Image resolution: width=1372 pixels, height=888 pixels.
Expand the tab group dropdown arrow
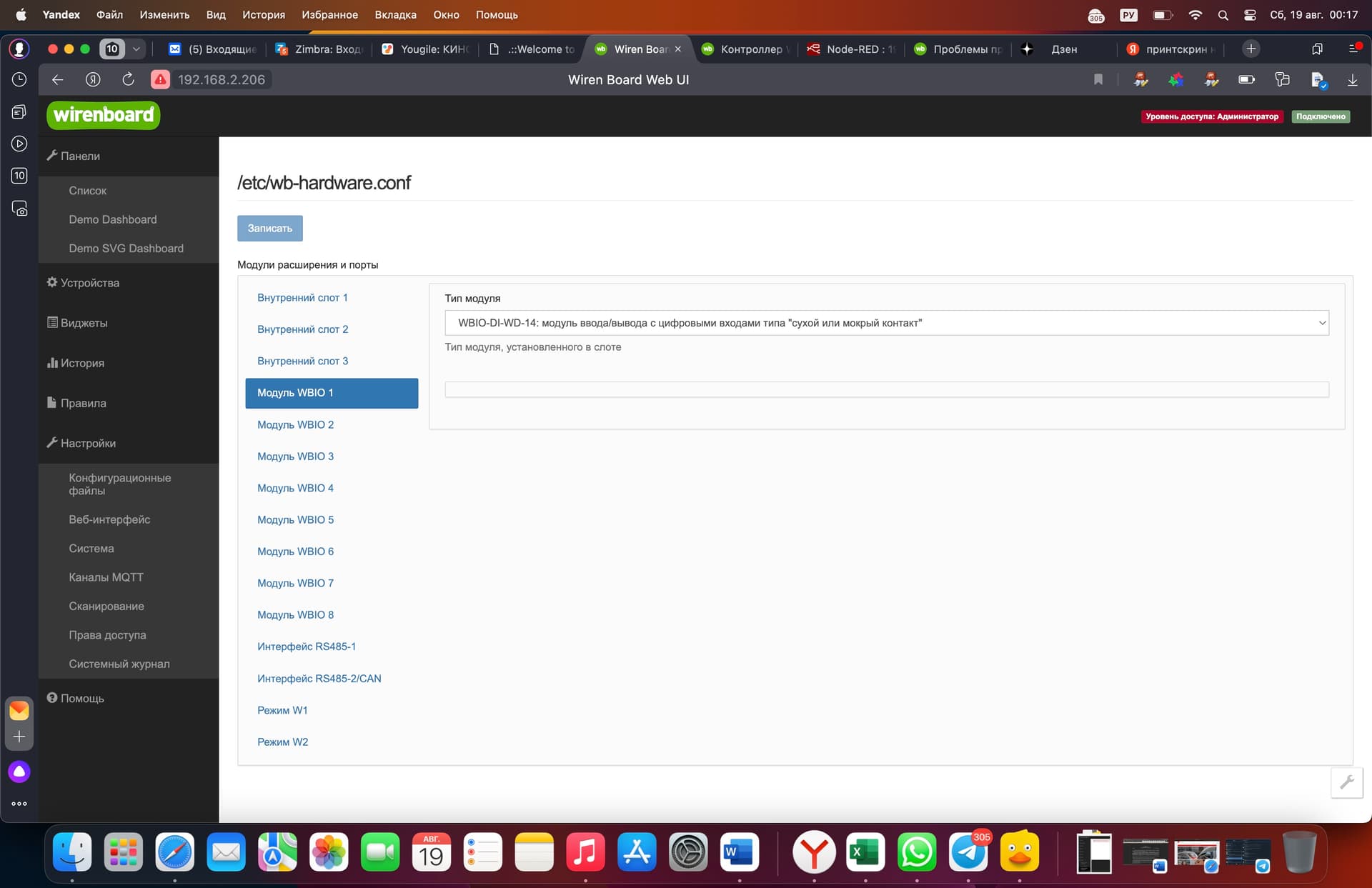coord(136,49)
